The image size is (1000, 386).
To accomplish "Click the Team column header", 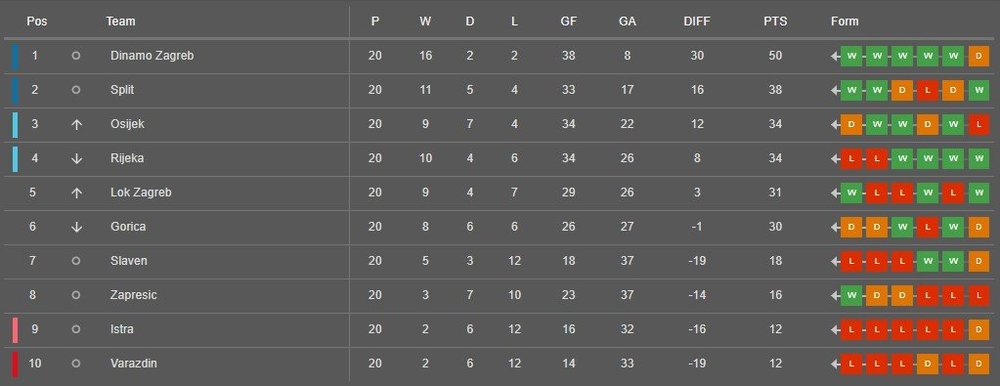I will pos(121,22).
